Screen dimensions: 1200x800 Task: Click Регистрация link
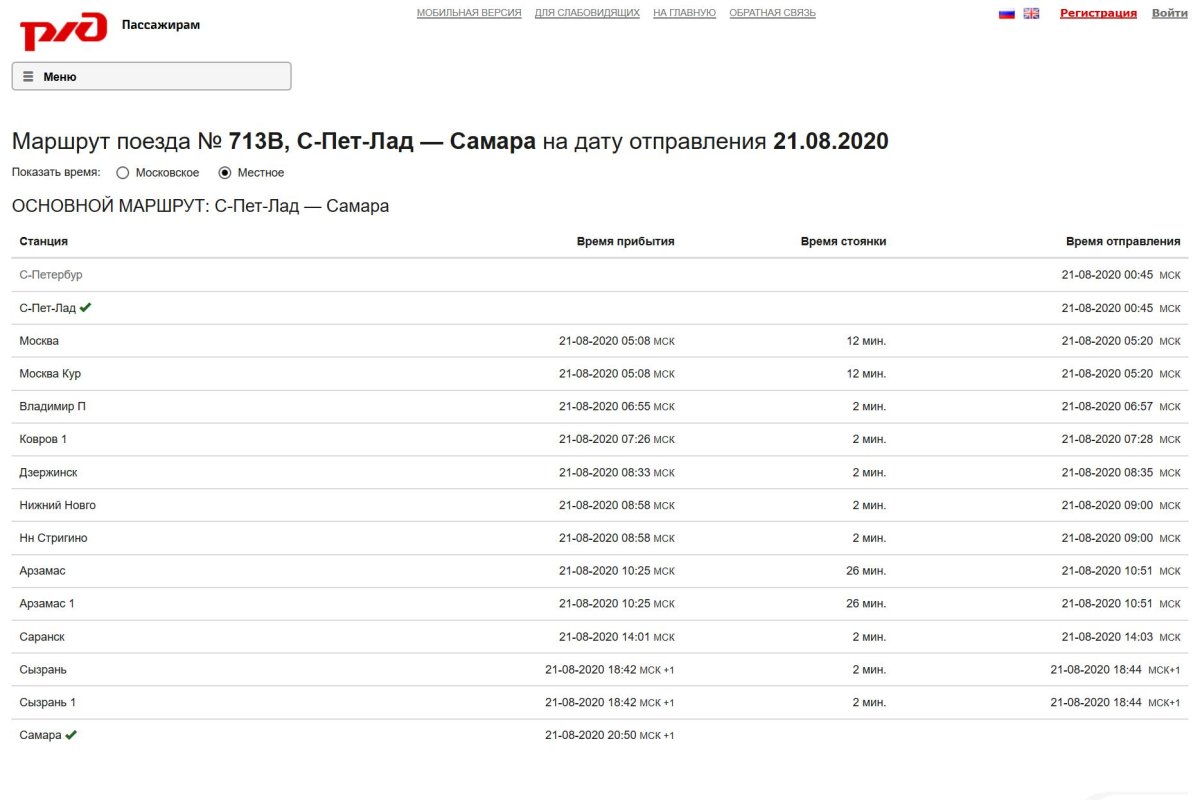1098,13
